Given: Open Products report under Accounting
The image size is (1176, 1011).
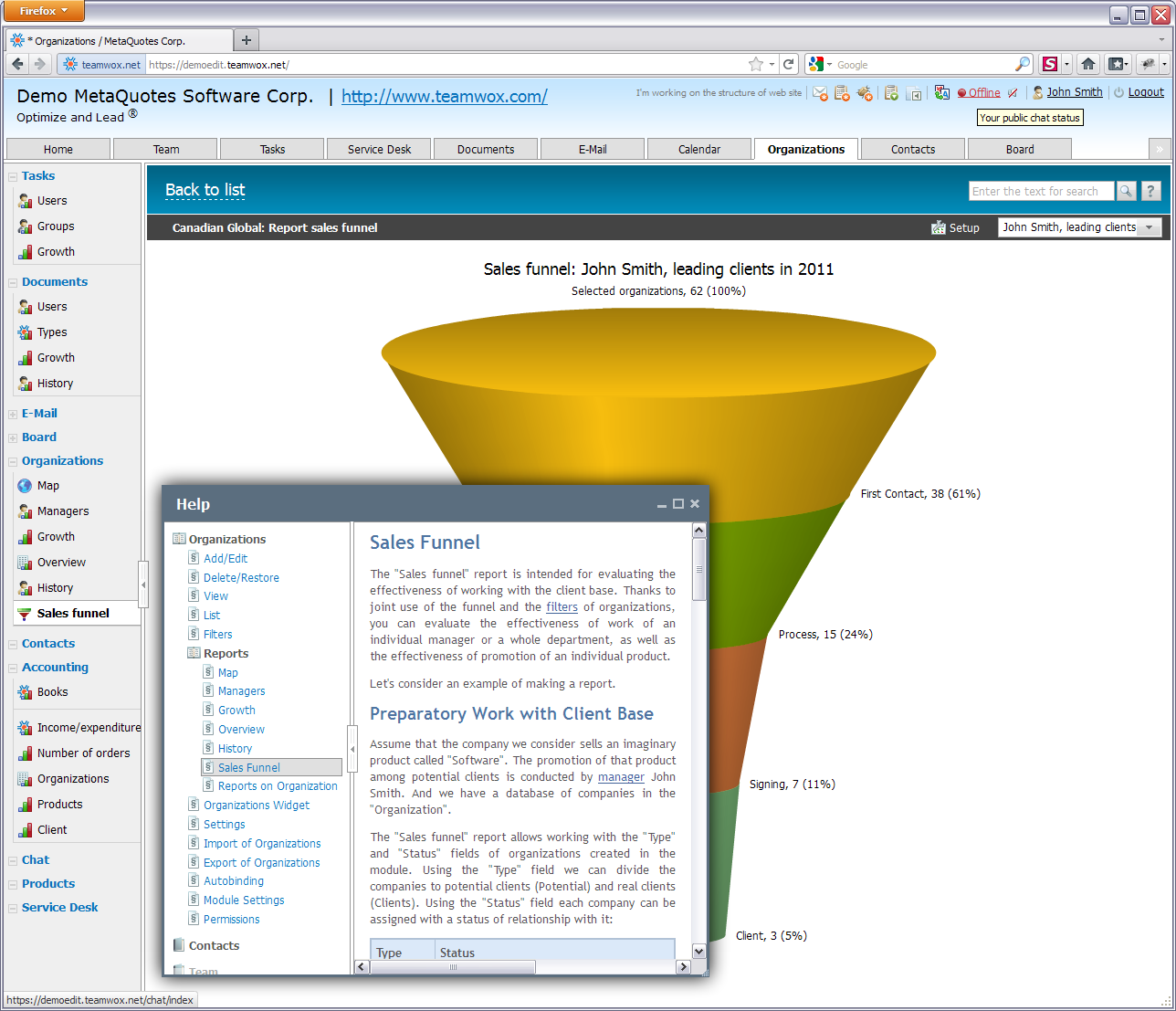Looking at the screenshot, I should 59,805.
